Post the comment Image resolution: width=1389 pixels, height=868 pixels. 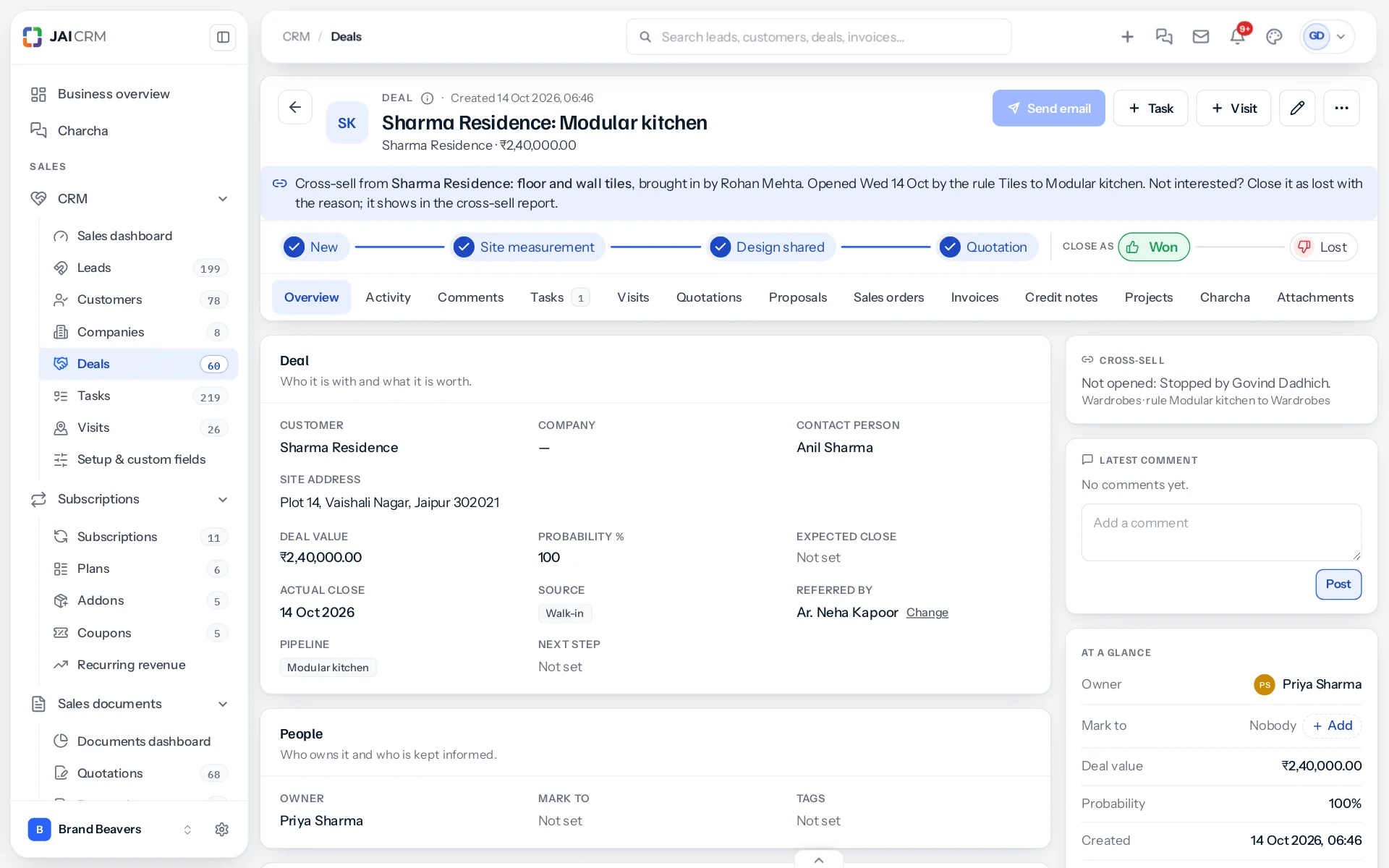point(1338,584)
